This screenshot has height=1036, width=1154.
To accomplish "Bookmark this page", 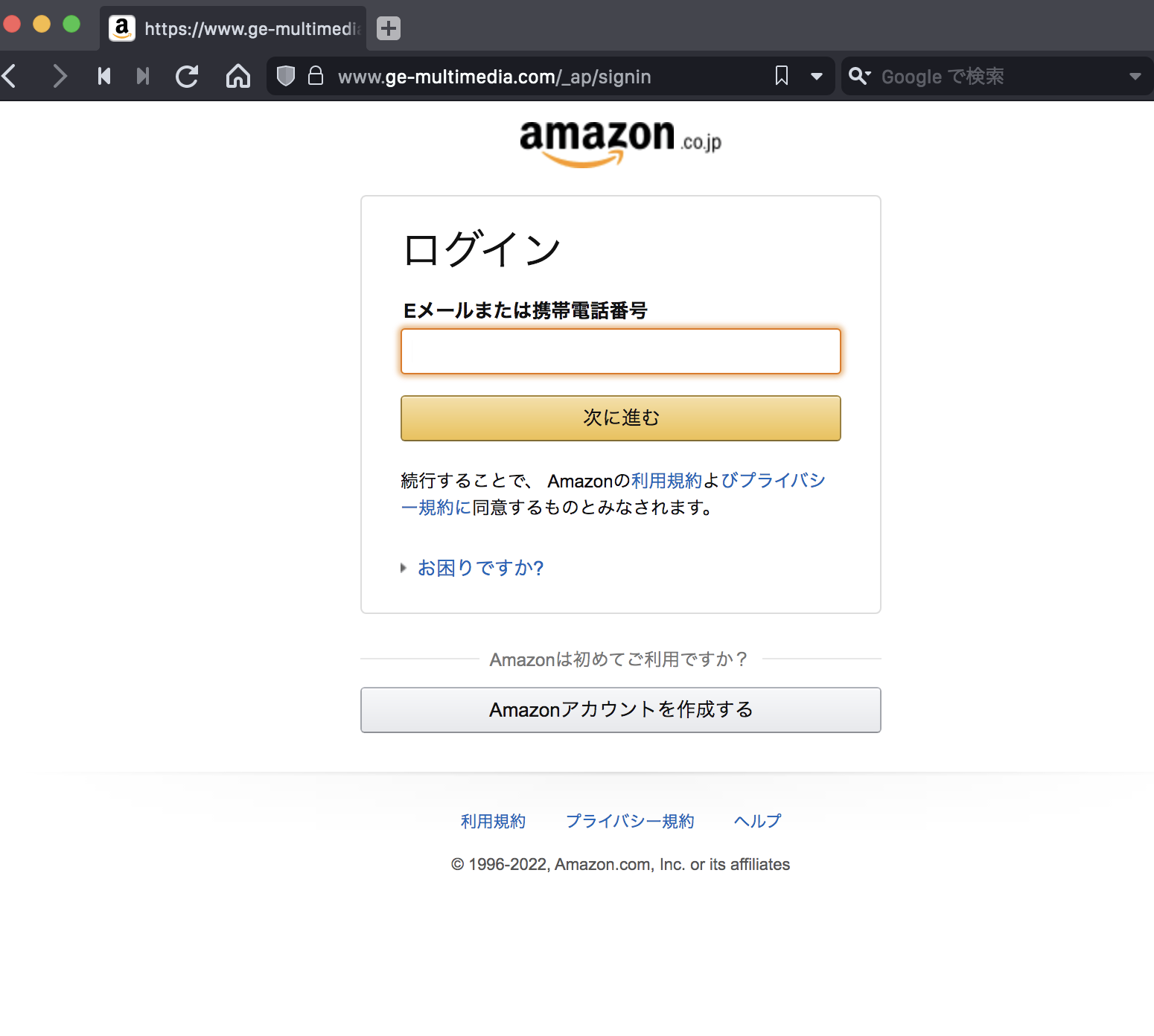I will pos(782,76).
